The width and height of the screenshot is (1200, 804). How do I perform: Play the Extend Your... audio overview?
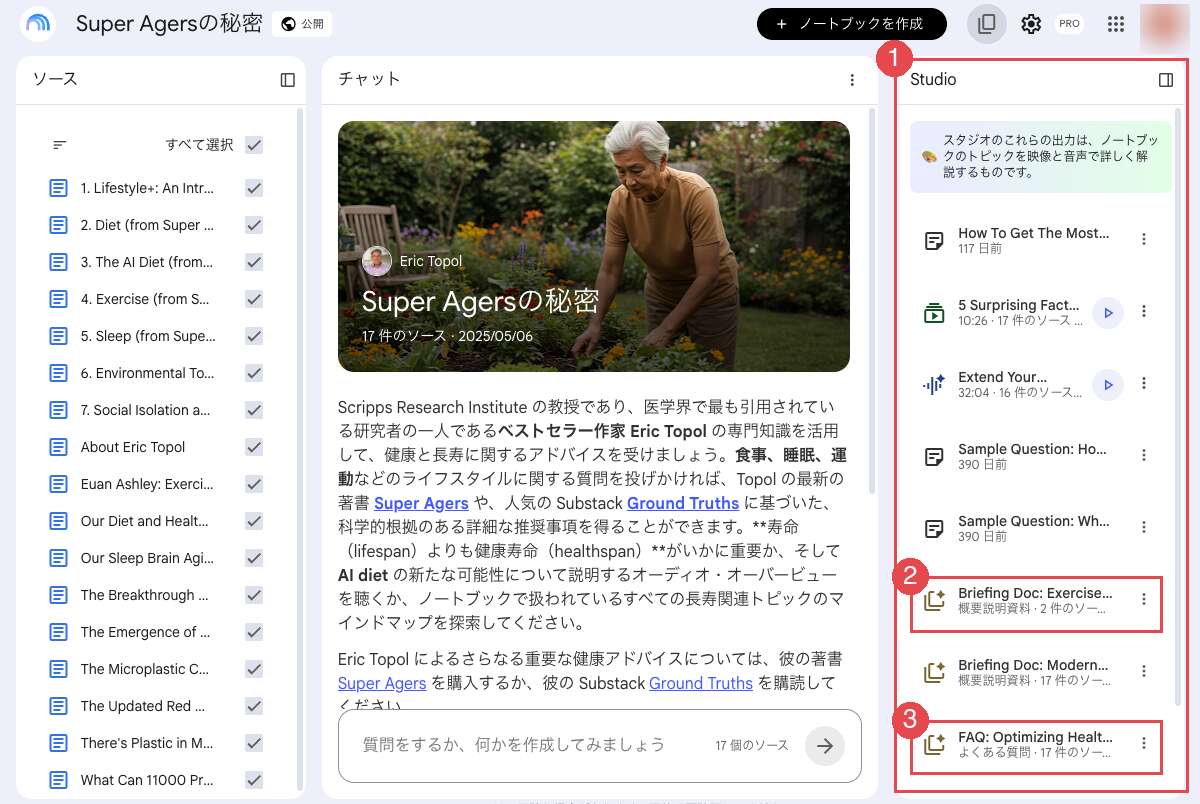coord(1107,384)
